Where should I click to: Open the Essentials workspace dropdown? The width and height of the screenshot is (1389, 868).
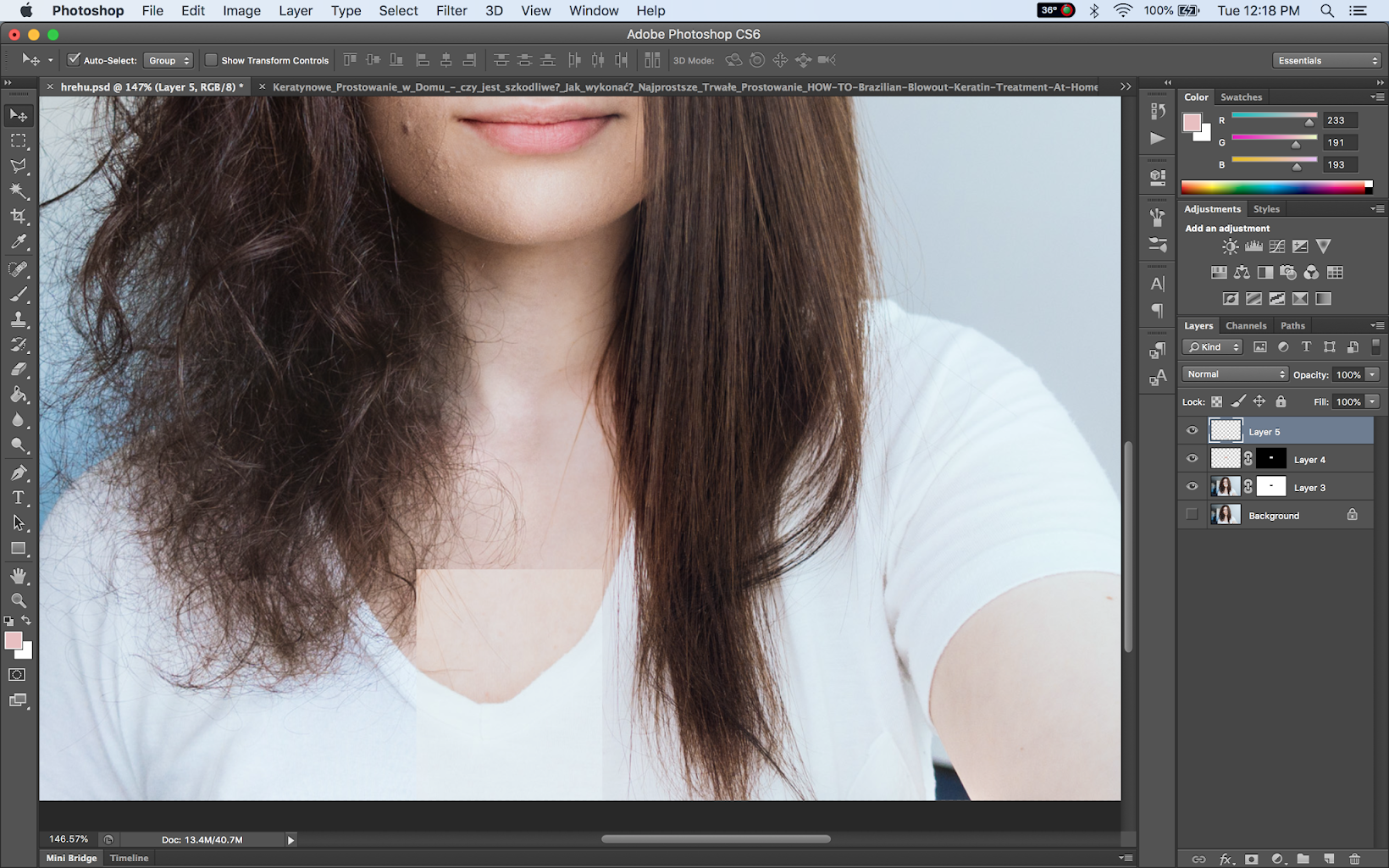(x=1326, y=60)
